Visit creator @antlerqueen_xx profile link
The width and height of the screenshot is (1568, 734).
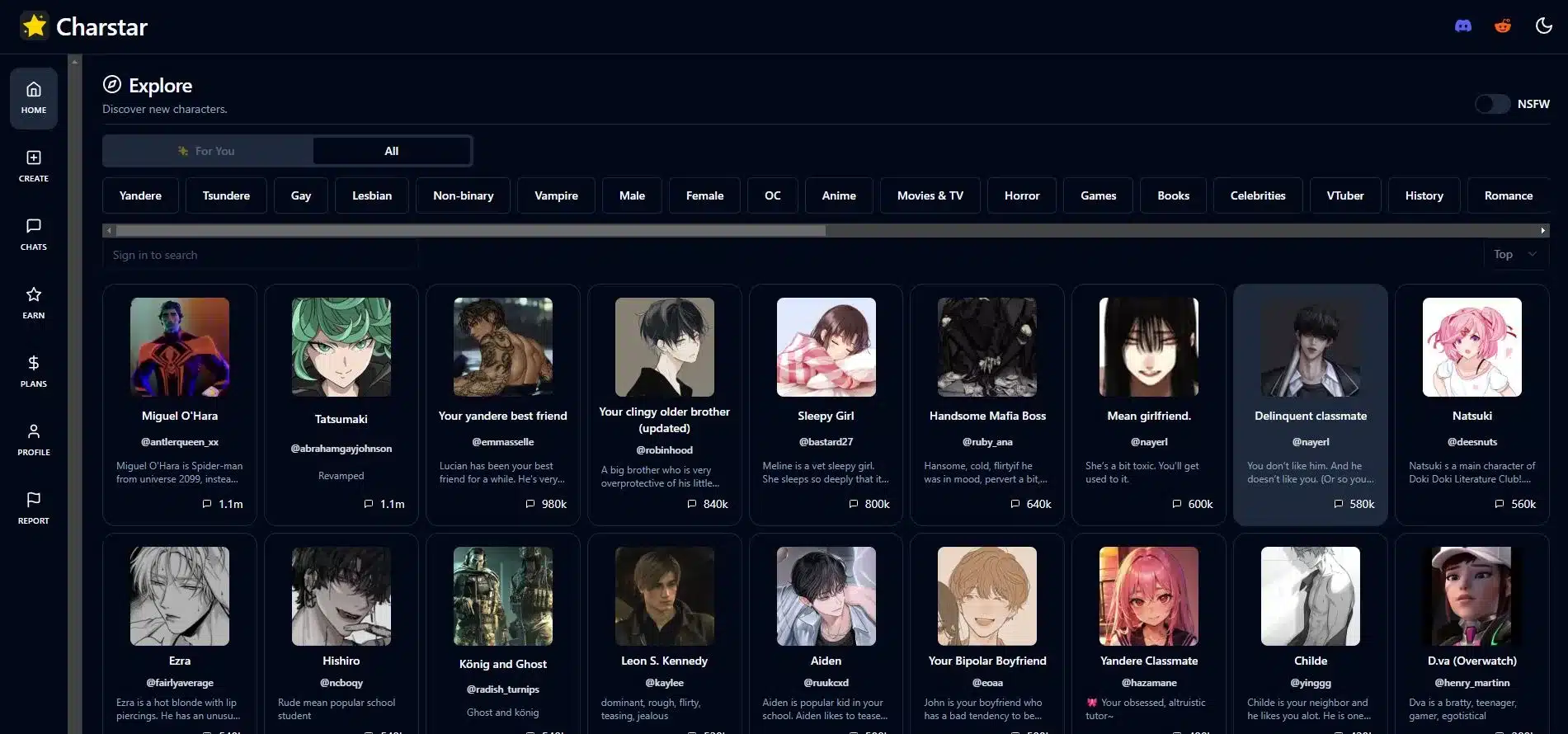tap(180, 442)
